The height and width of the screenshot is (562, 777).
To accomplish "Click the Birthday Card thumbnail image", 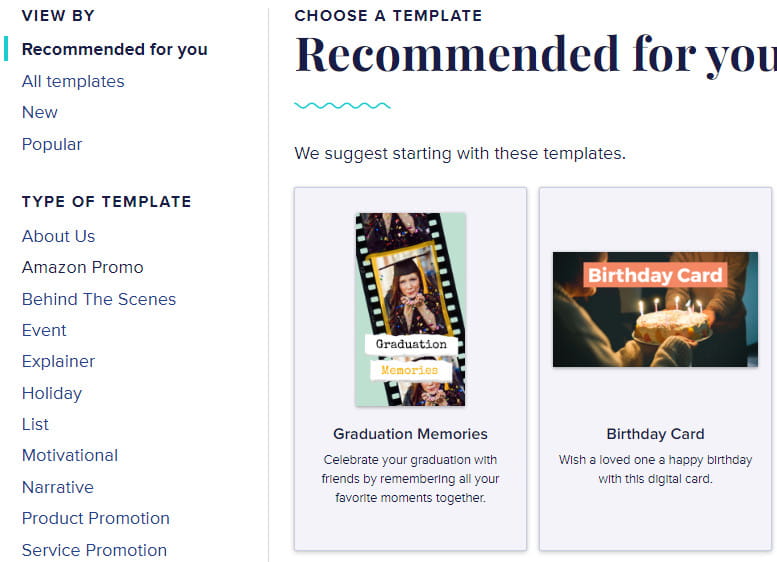I will [x=655, y=309].
